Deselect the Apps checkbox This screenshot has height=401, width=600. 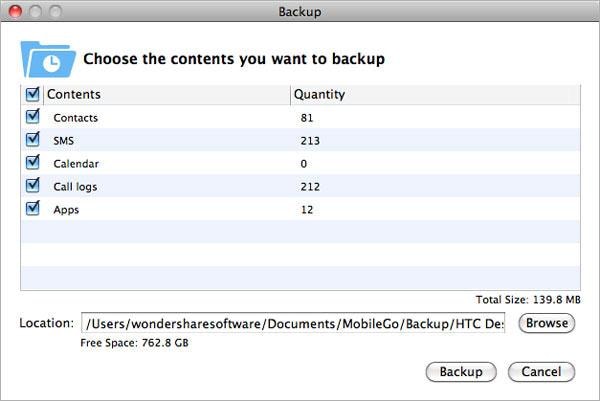coord(32,209)
